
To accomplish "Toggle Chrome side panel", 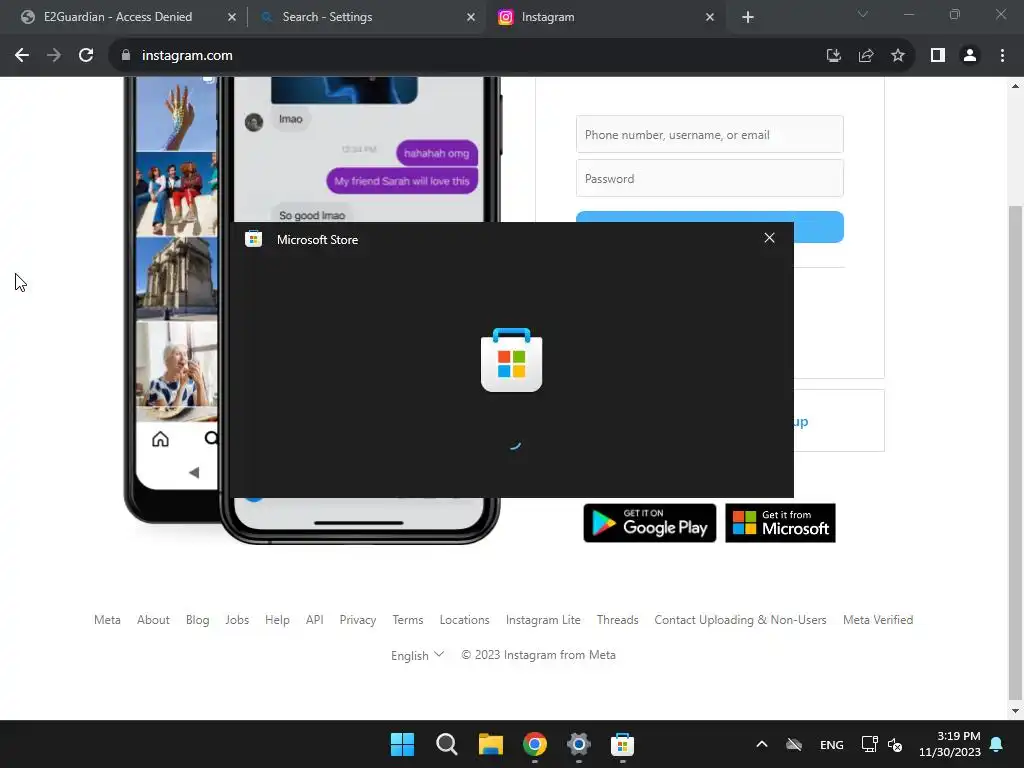I will 938,56.
